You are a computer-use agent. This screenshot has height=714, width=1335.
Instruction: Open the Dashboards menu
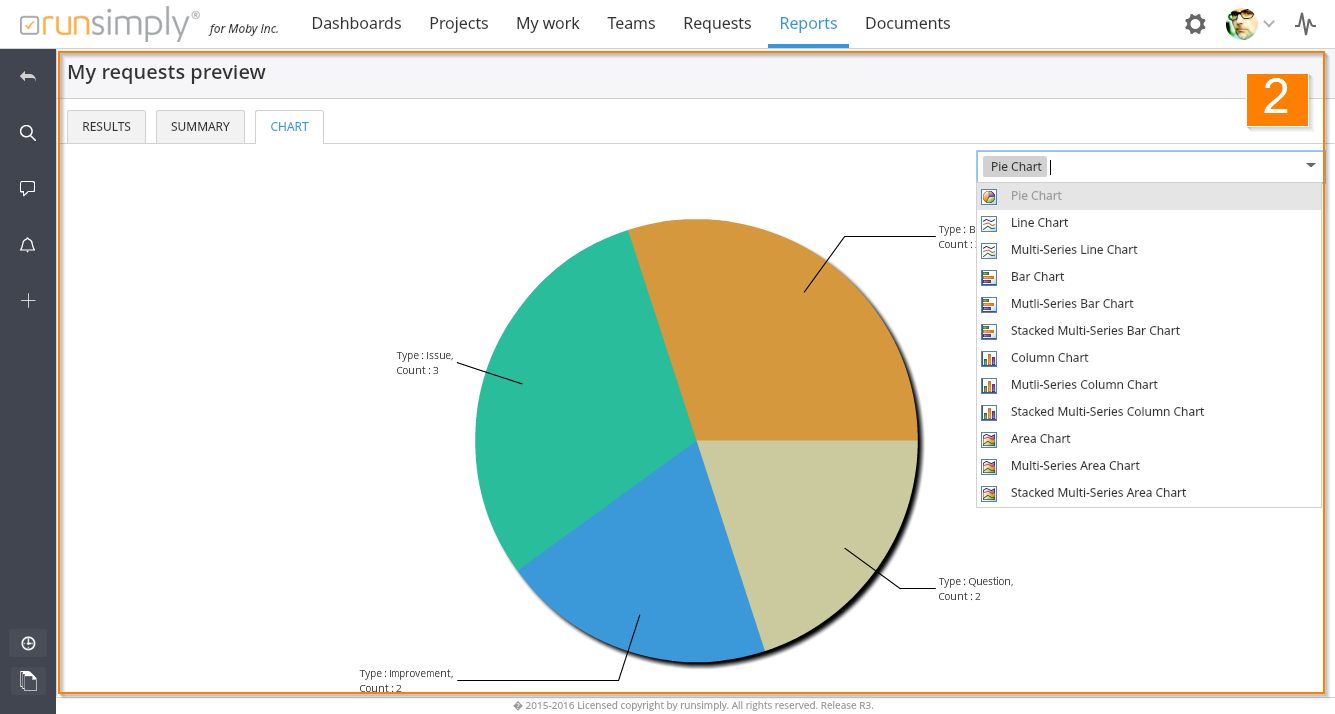[356, 23]
